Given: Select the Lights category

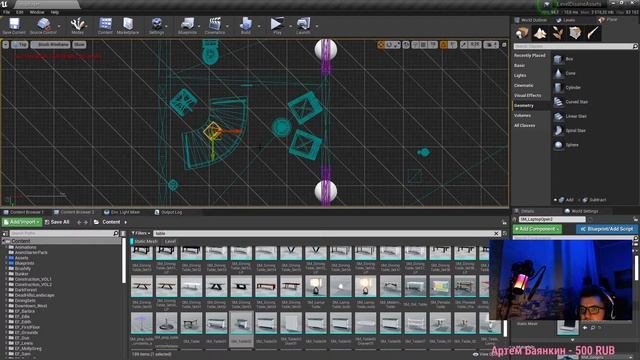Looking at the screenshot, I should pos(520,76).
